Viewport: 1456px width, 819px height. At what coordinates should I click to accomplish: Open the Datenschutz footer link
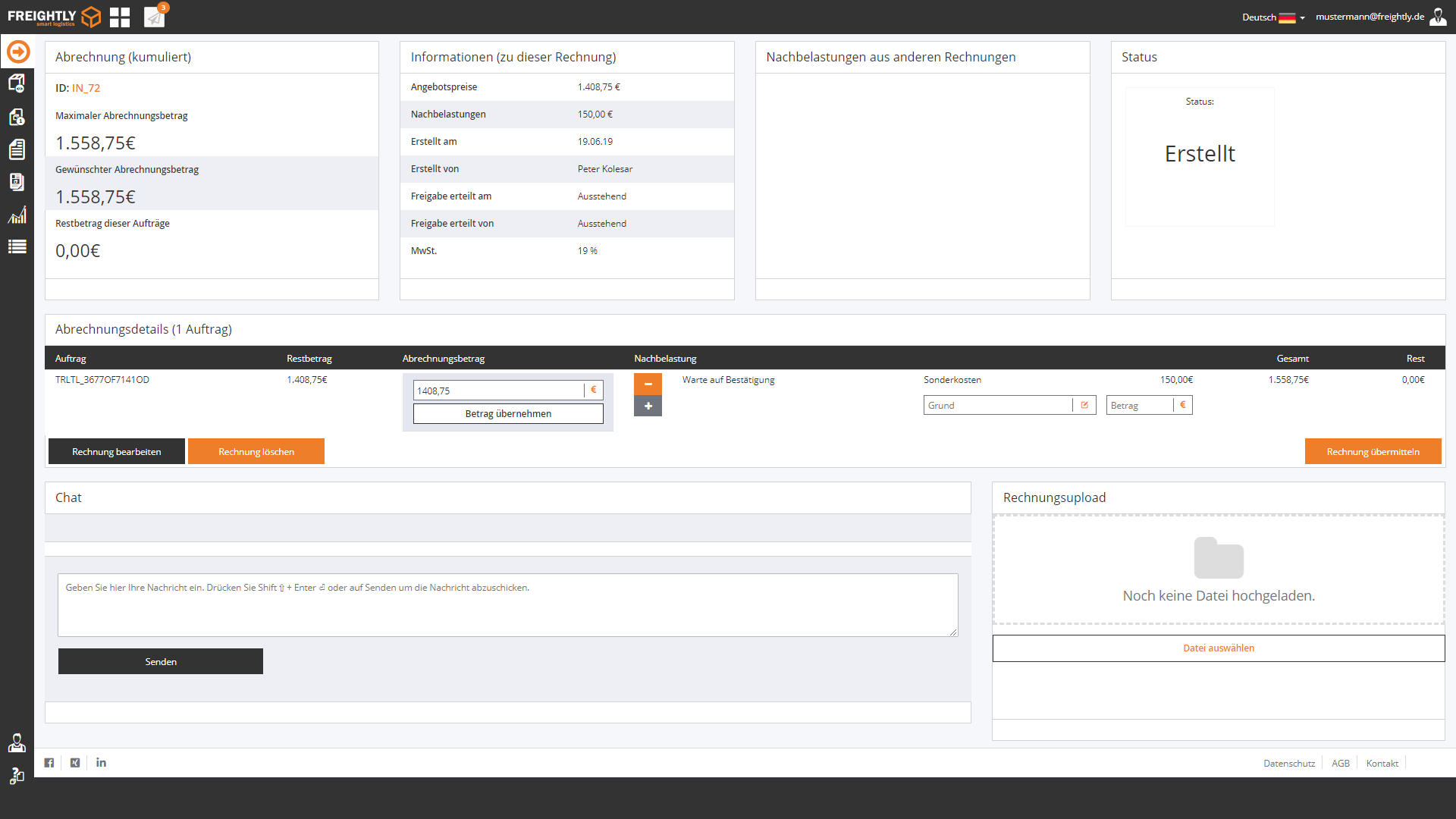point(1289,764)
